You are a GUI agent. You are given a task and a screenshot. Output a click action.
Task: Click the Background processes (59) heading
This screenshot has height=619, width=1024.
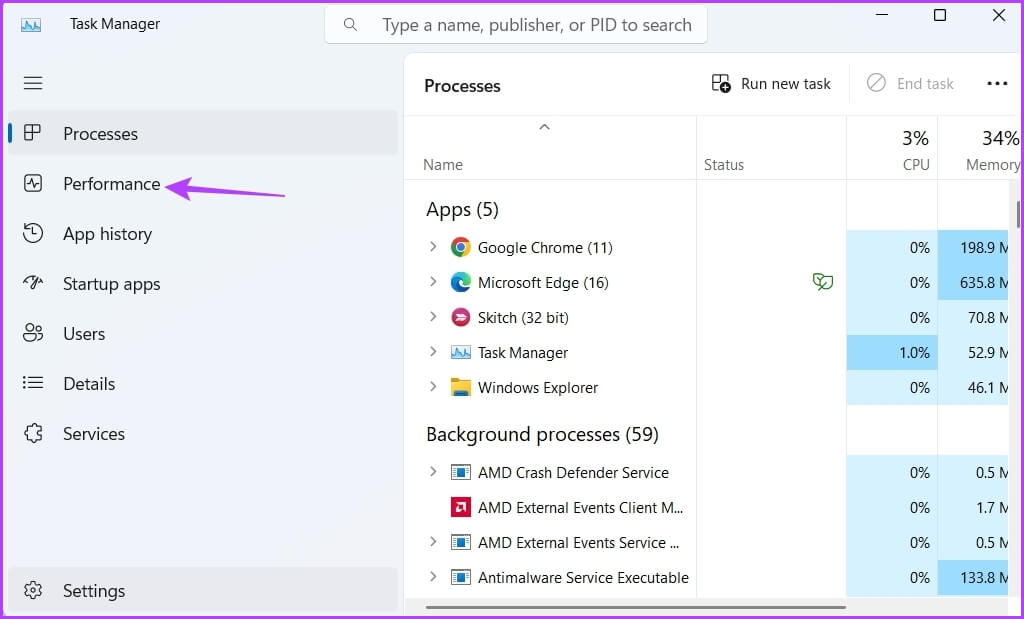click(542, 434)
